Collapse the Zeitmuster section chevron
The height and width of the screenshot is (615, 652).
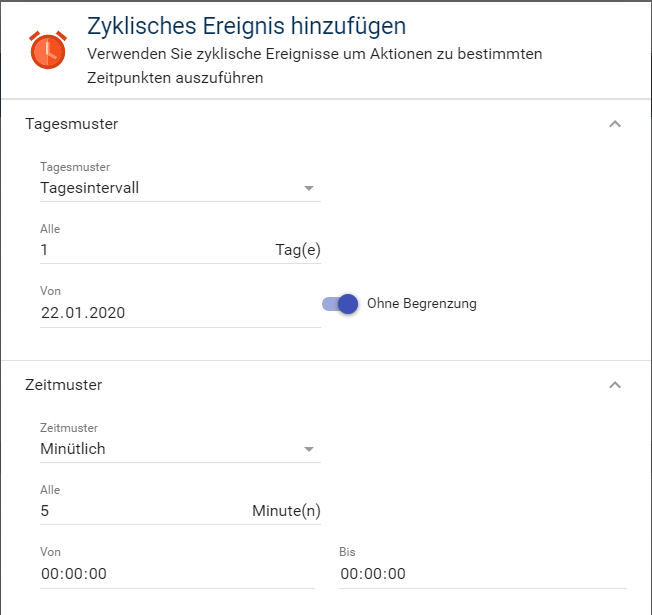click(x=615, y=385)
